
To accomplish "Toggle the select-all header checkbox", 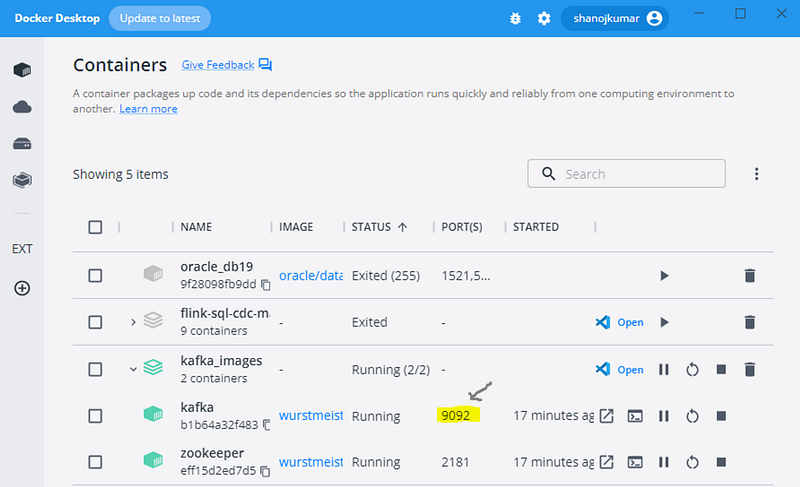I will [95, 227].
